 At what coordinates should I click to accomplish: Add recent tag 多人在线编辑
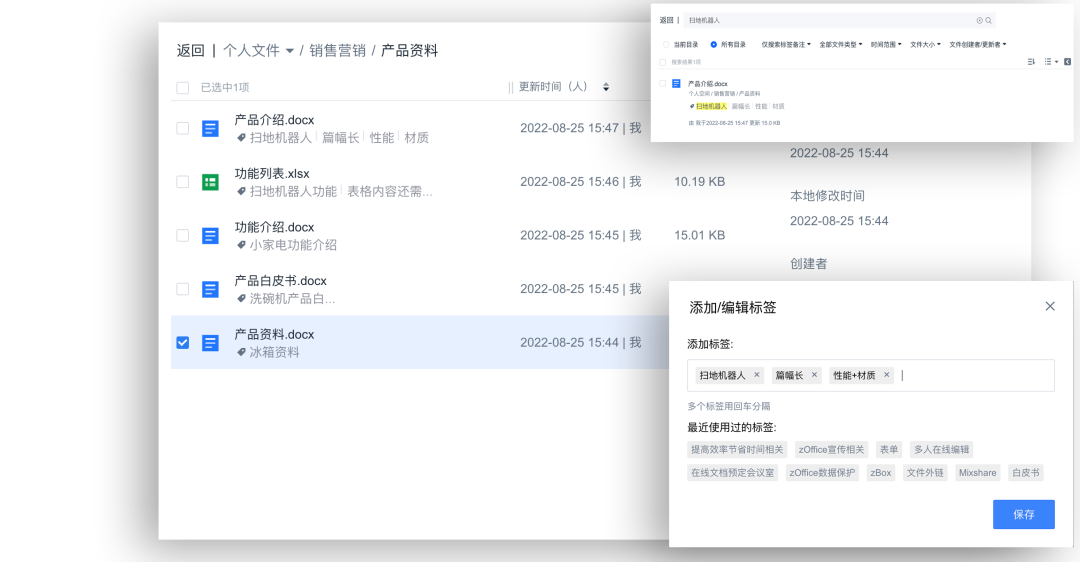(x=942, y=450)
